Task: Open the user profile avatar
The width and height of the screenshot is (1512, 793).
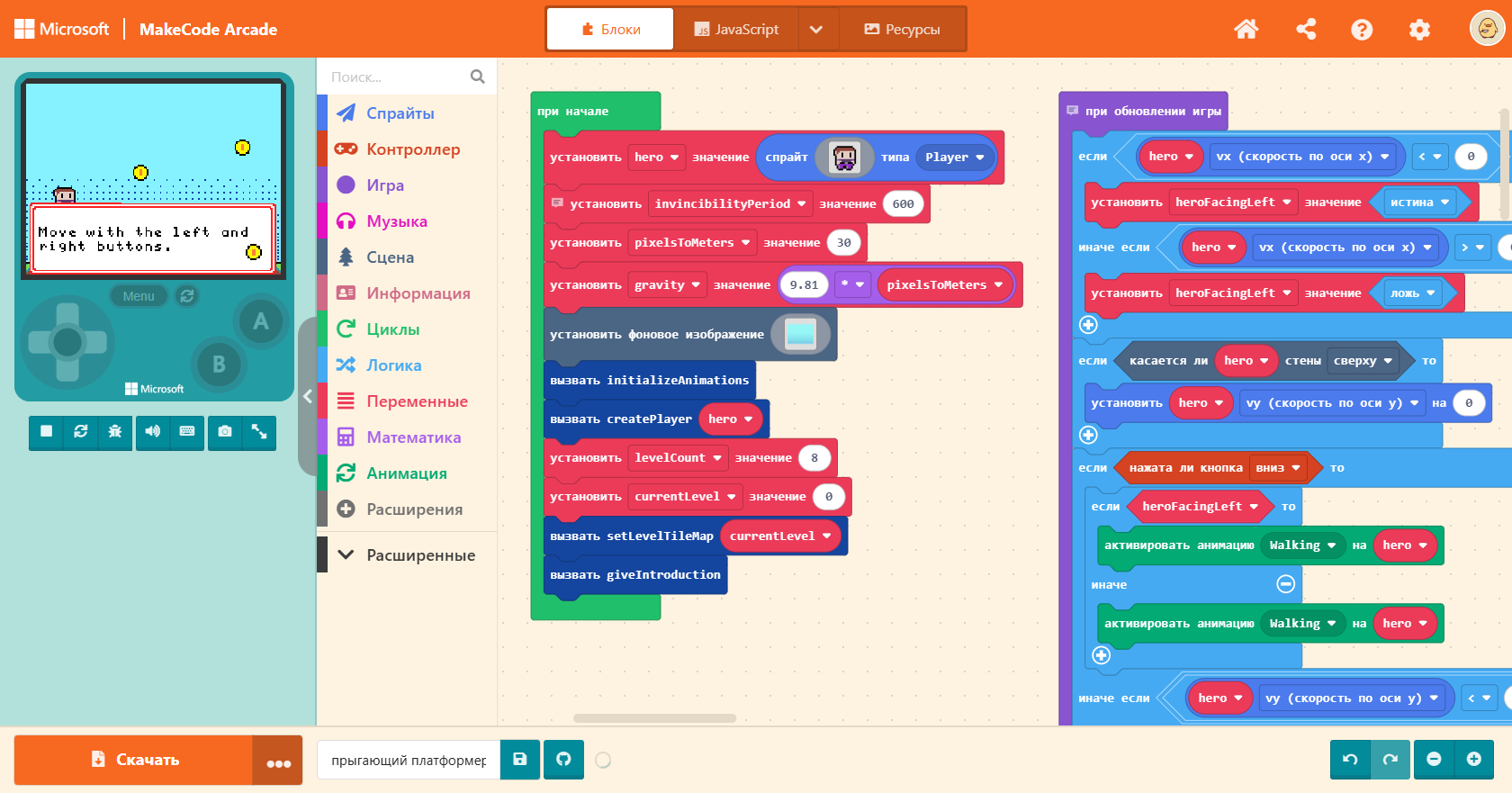Action: pyautogui.click(x=1487, y=29)
